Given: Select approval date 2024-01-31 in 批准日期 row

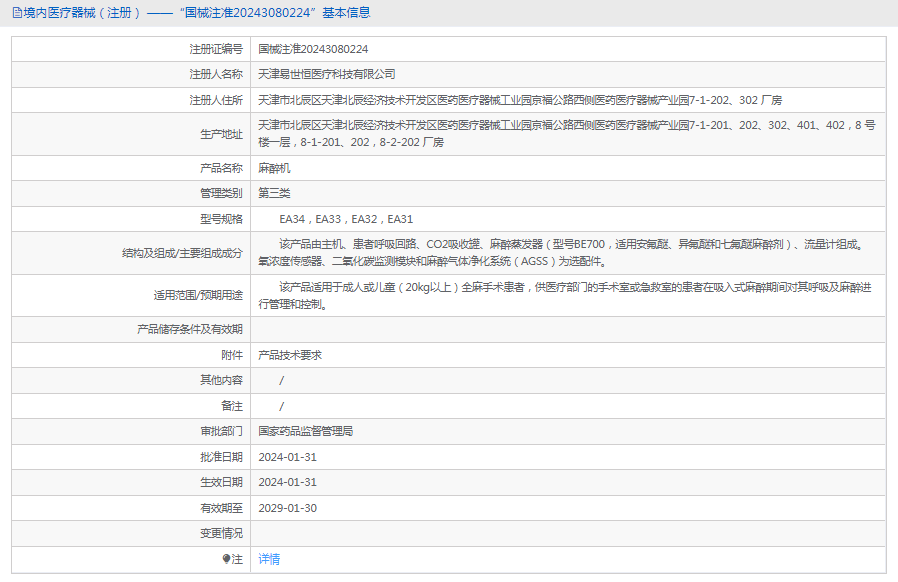Looking at the screenshot, I should [x=287, y=457].
